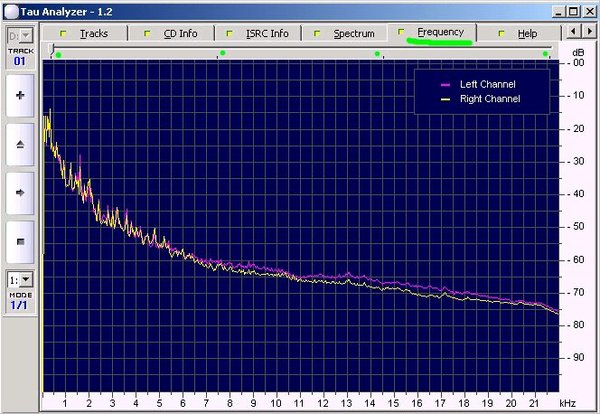The width and height of the screenshot is (600, 414).
Task: Click the right arrow analyze button
Action: pos(20,193)
